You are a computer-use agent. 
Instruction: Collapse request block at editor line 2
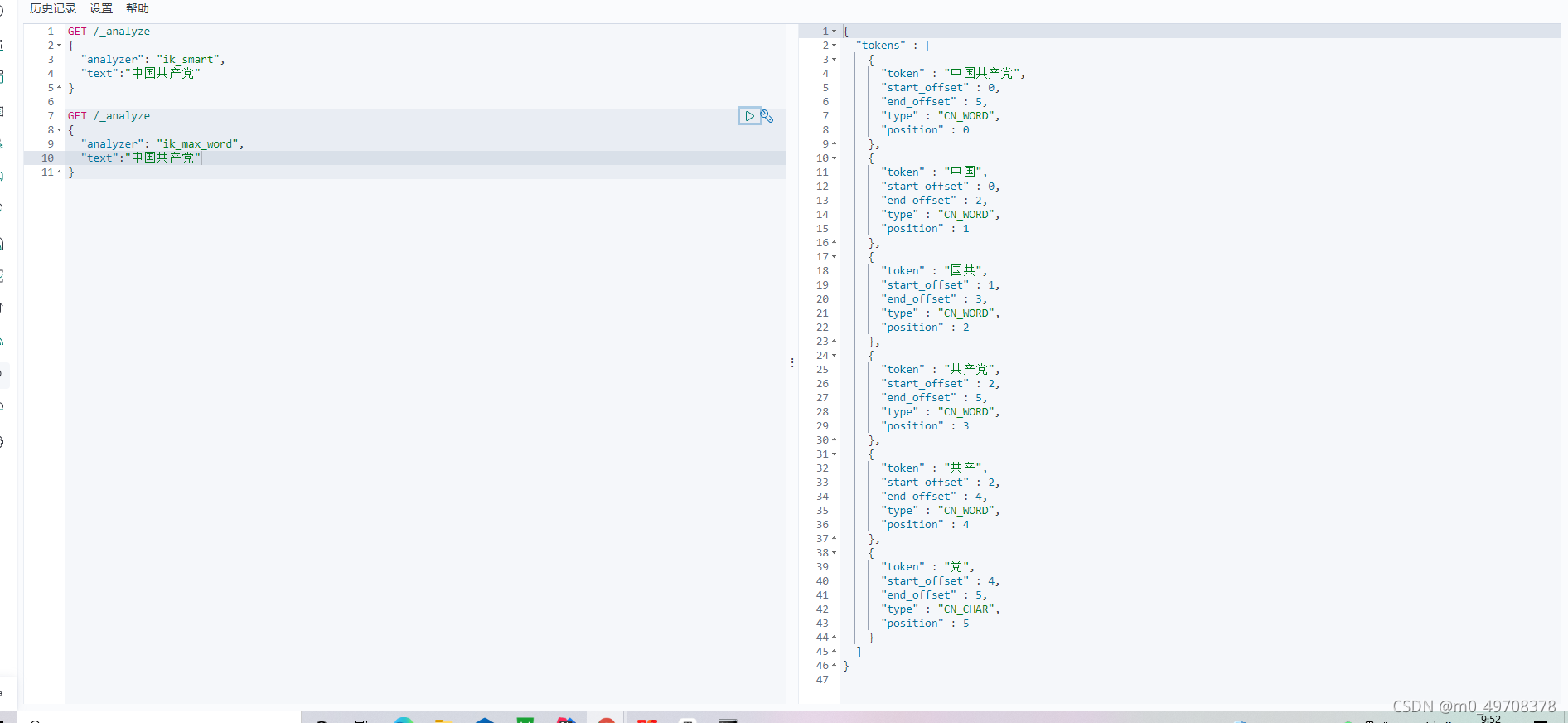point(60,46)
